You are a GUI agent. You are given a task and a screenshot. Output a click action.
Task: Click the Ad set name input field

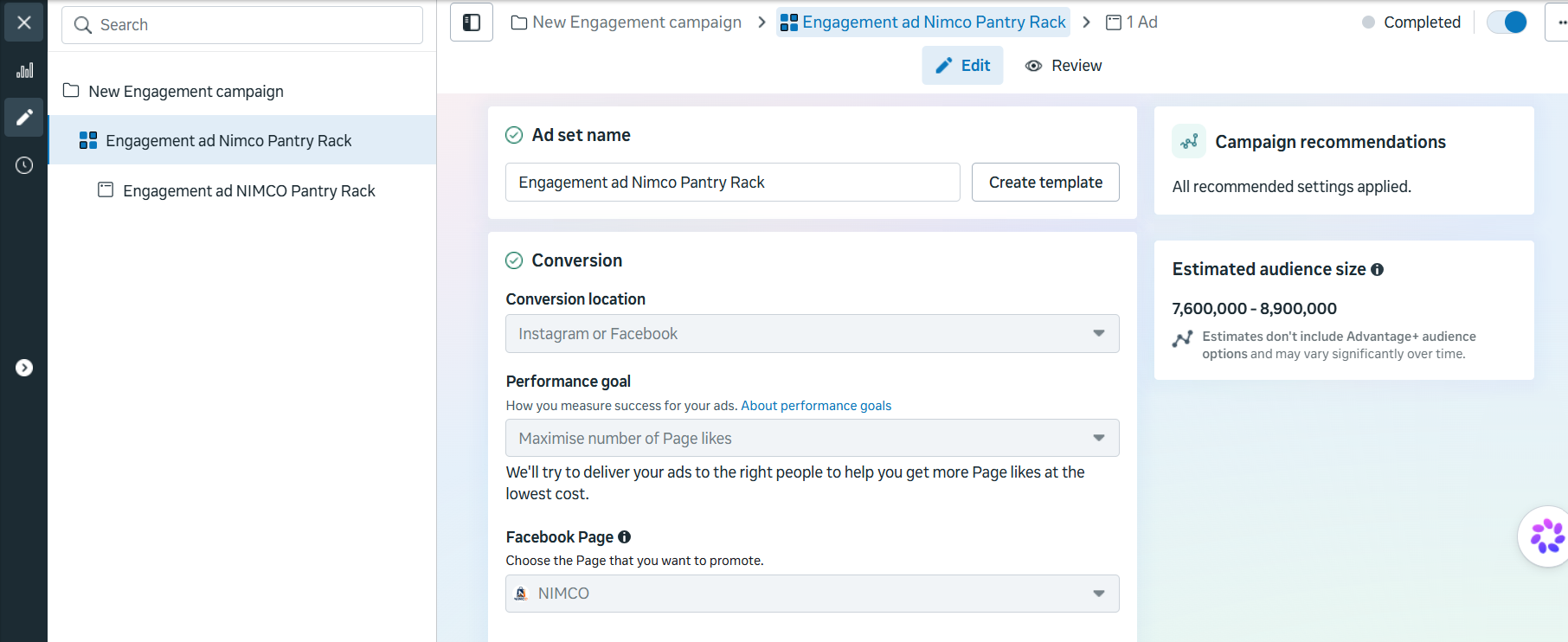click(733, 183)
